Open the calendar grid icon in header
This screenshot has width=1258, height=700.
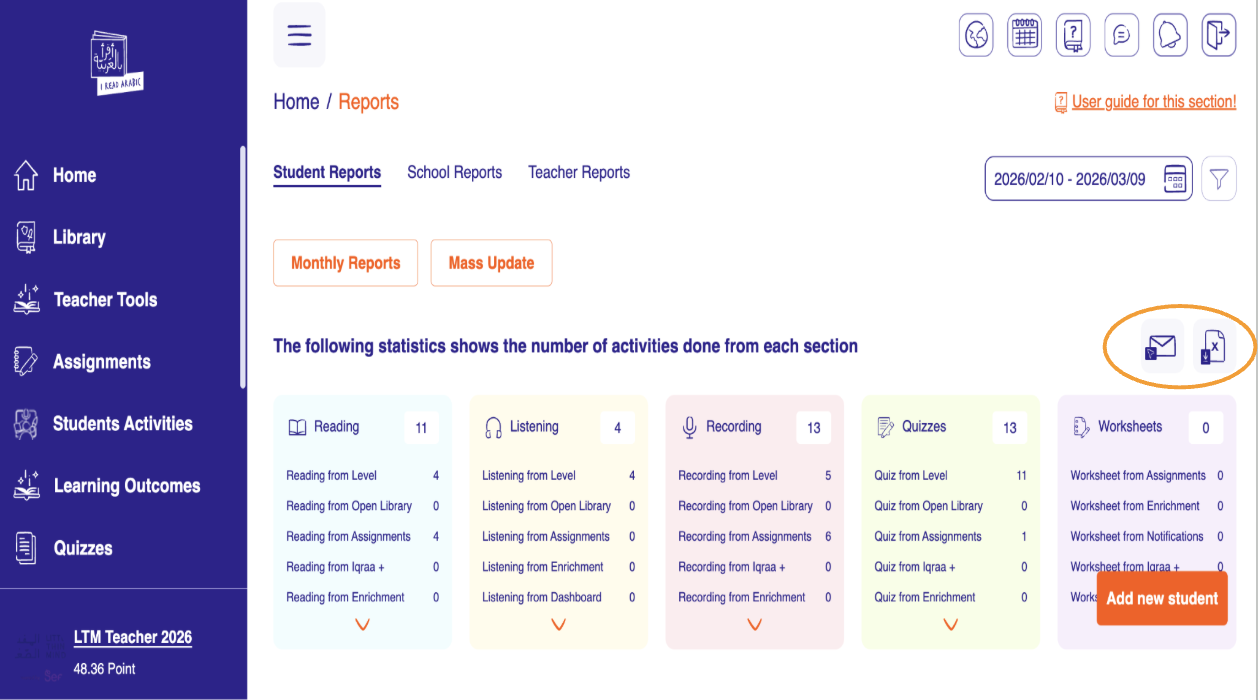[x=1024, y=35]
